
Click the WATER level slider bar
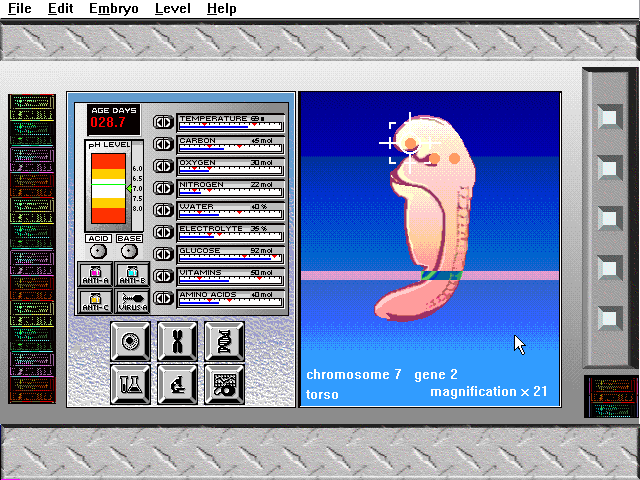[x=230, y=212]
